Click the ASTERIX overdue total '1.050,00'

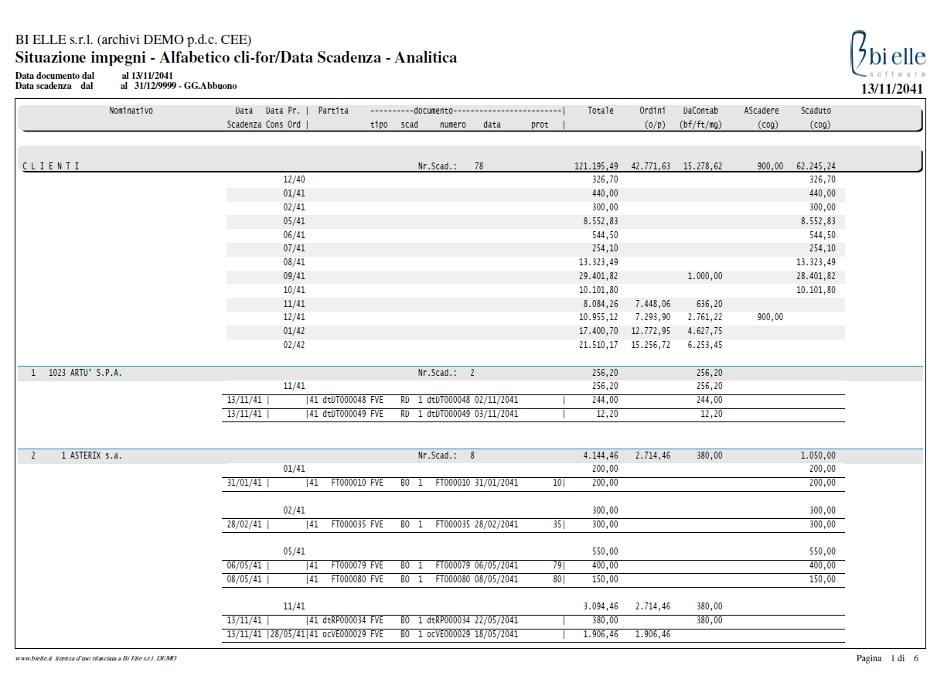coord(818,455)
